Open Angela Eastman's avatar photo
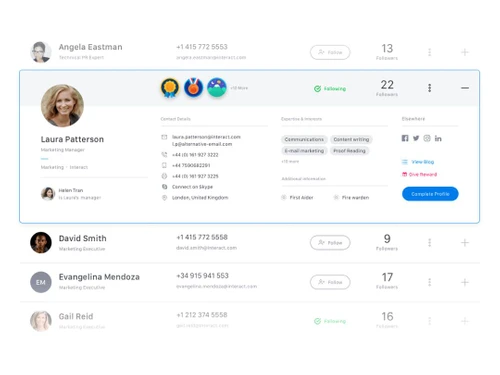The width and height of the screenshot is (500, 375). click(x=41, y=52)
